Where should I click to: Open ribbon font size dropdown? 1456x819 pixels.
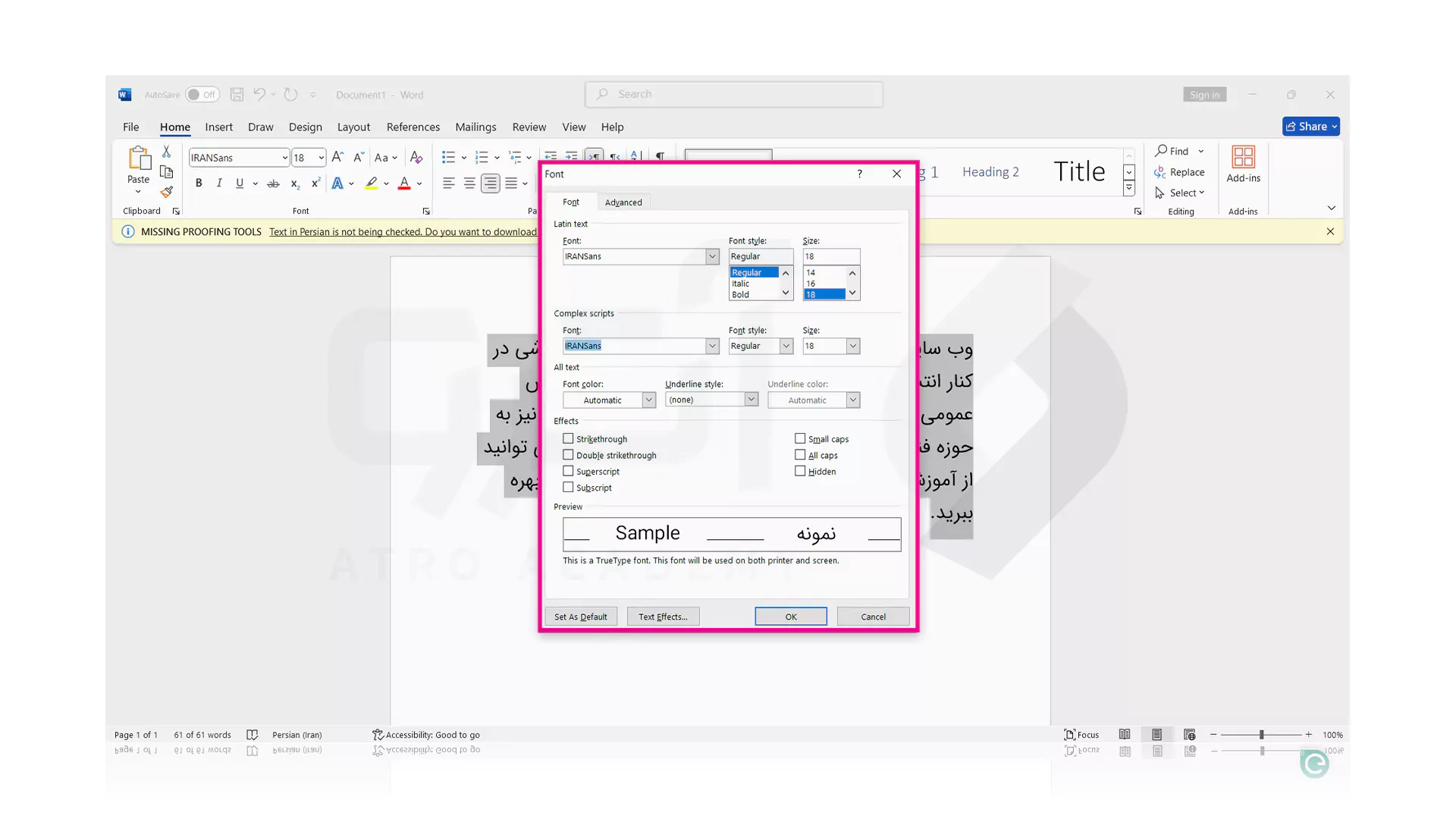[322, 158]
